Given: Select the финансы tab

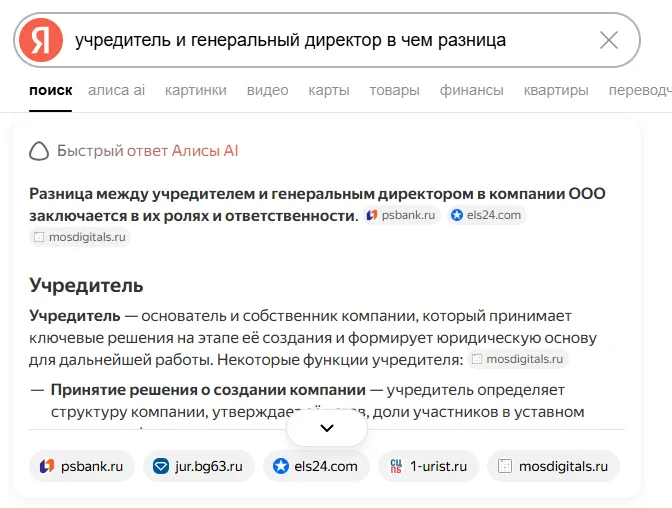Looking at the screenshot, I should pos(471,90).
